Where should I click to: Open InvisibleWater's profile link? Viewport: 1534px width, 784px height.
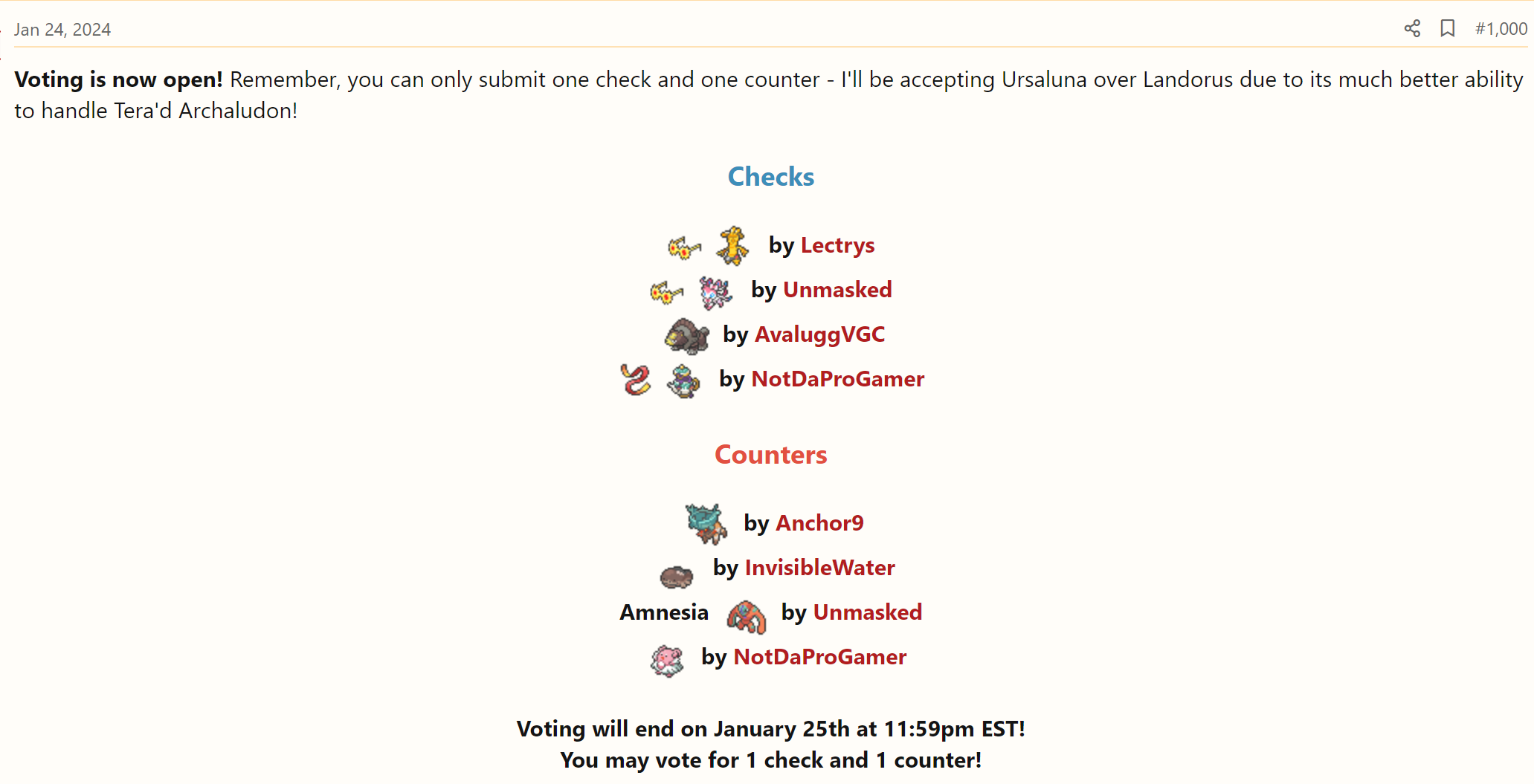click(819, 568)
